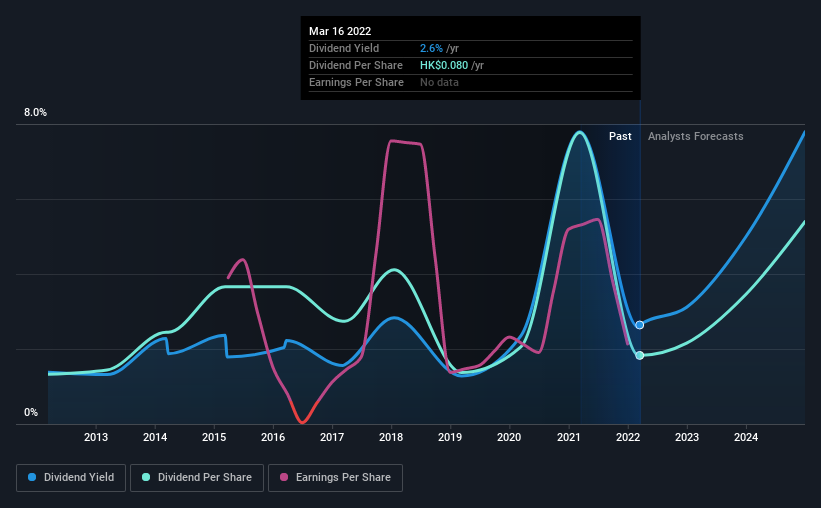Click the 'Mar 16 2022' tooltip date

pos(340,31)
